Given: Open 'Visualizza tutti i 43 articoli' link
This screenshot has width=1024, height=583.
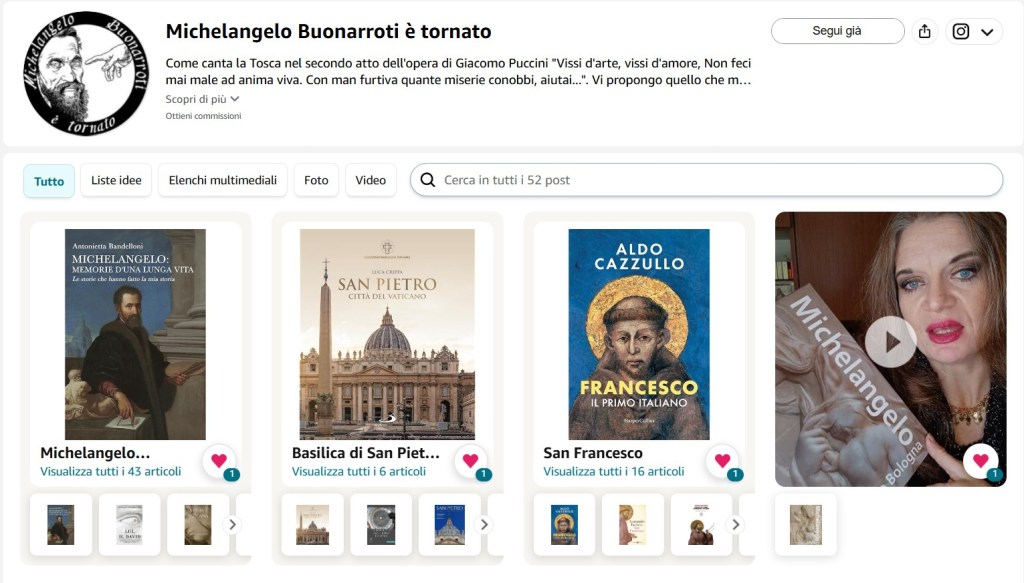Looking at the screenshot, I should (111, 471).
